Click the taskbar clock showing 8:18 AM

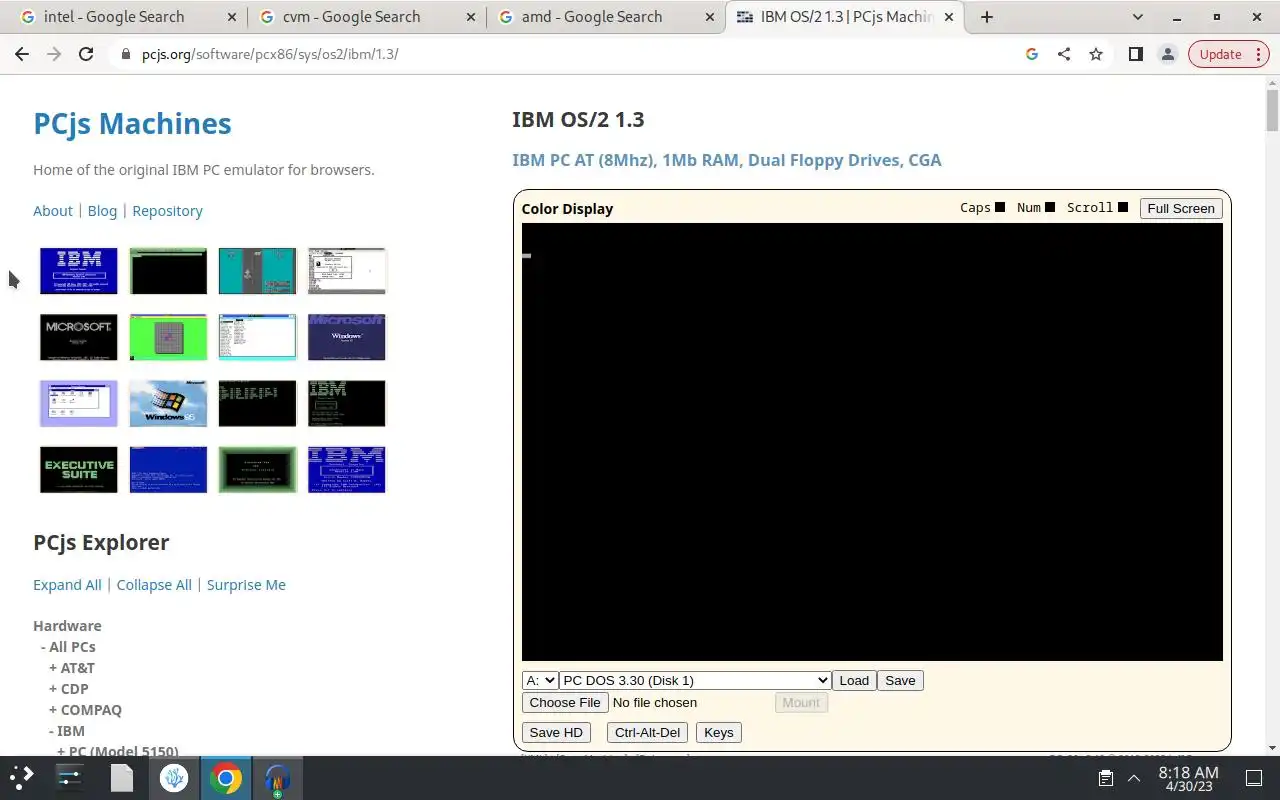(x=1188, y=778)
